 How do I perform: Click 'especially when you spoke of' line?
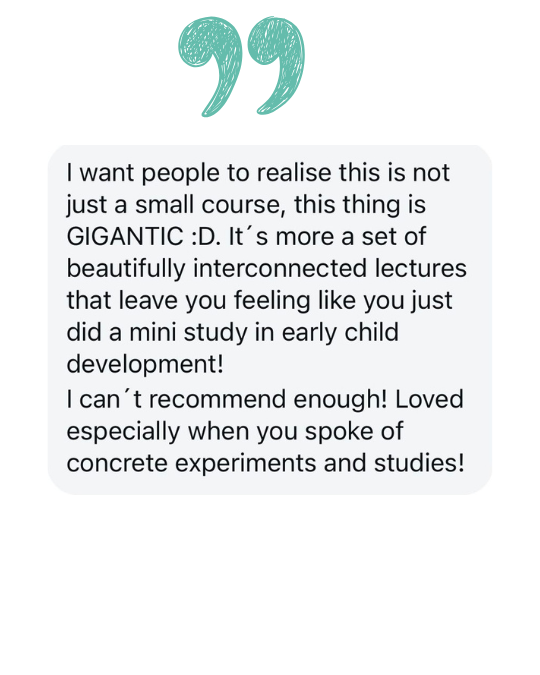click(x=235, y=431)
